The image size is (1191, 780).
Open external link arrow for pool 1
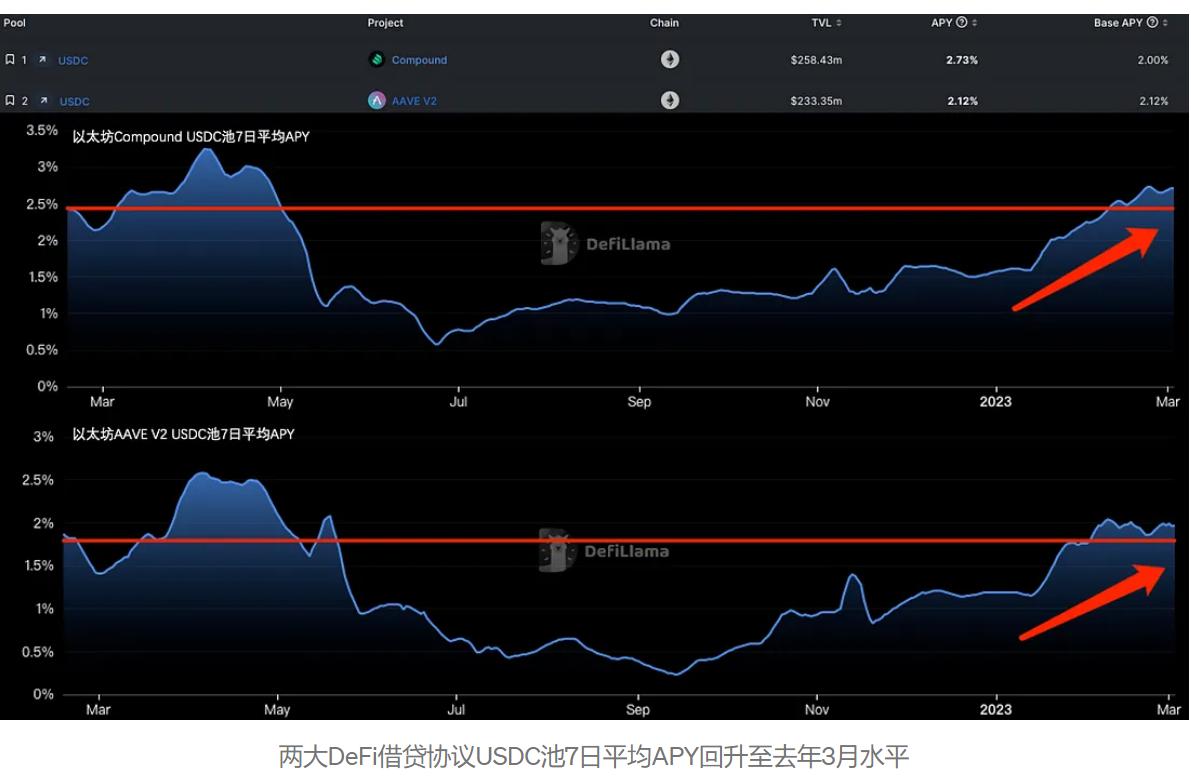coord(42,60)
